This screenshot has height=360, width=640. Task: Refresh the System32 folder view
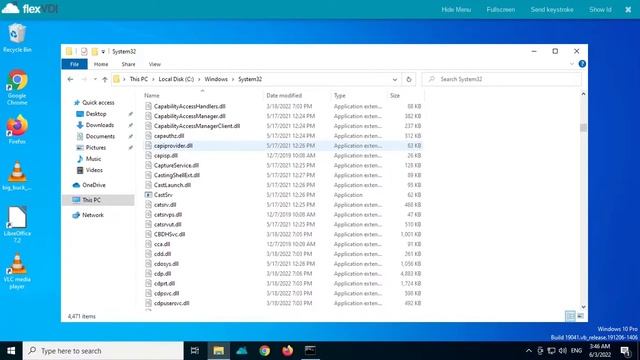pos(409,79)
